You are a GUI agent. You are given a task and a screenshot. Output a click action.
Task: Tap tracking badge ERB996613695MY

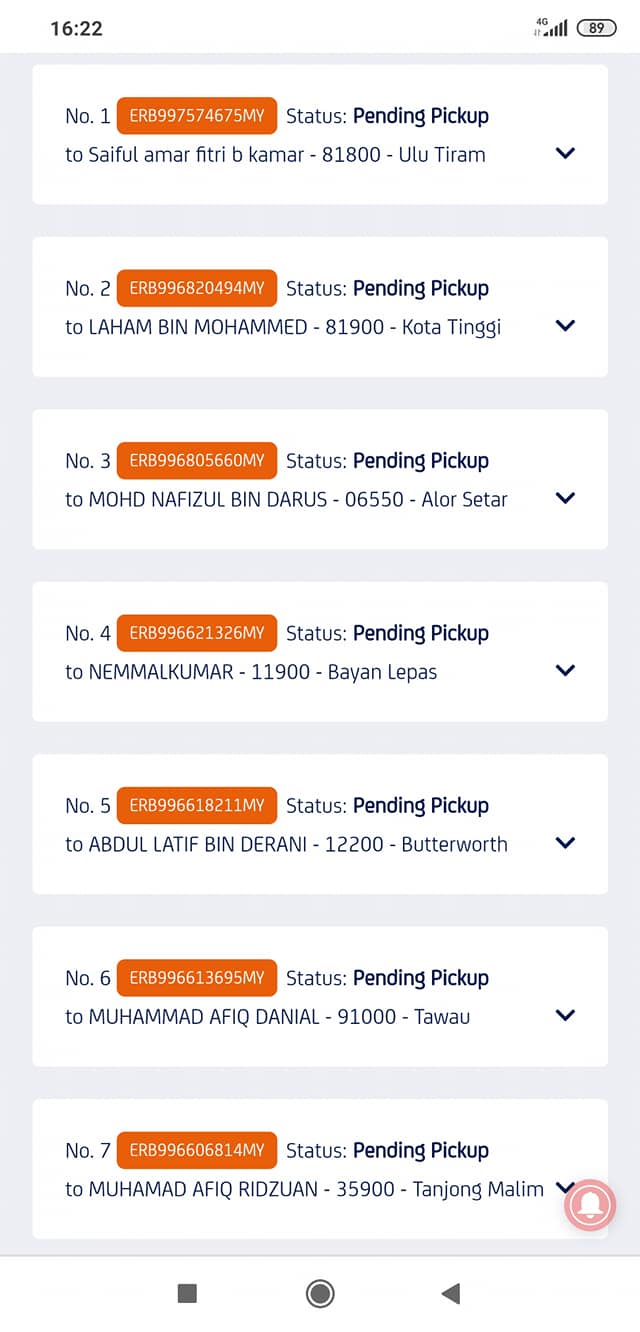197,978
